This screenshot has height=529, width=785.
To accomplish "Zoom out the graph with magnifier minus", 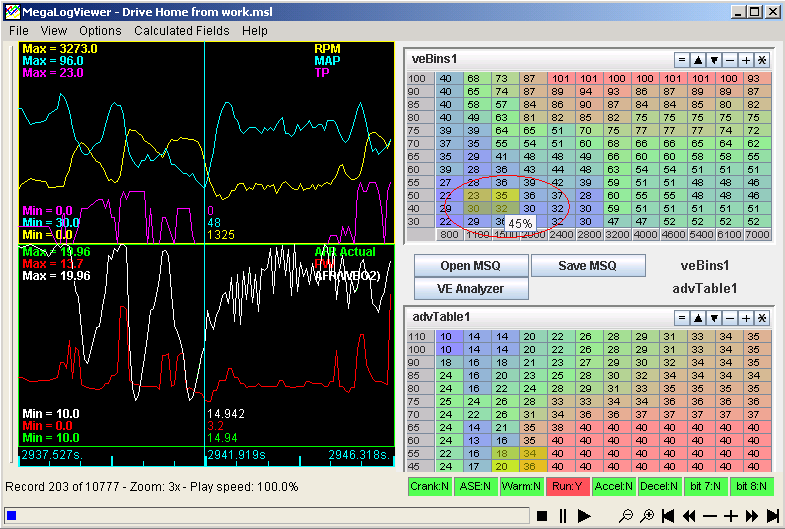I will point(626,515).
